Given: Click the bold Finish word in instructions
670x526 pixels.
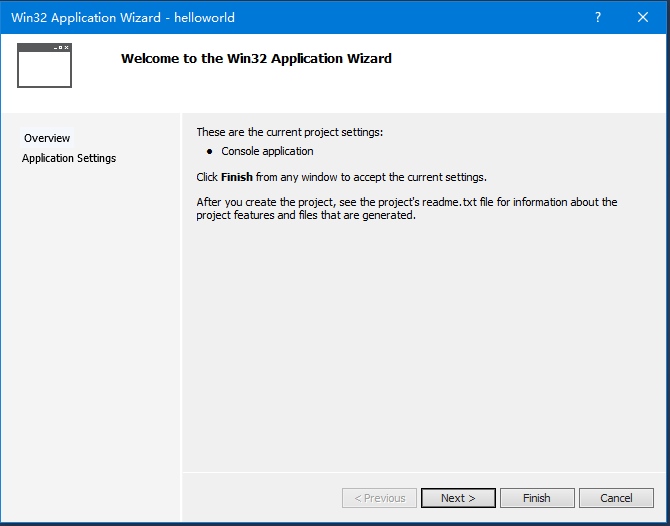Looking at the screenshot, I should pyautogui.click(x=237, y=177).
